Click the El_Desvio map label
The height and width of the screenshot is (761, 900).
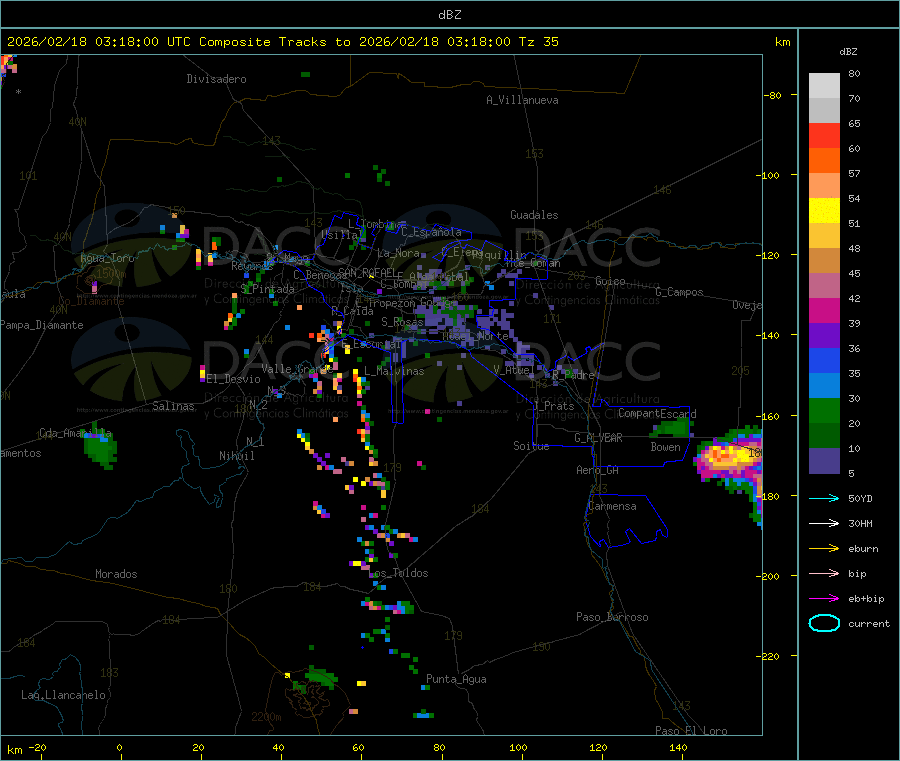(233, 379)
